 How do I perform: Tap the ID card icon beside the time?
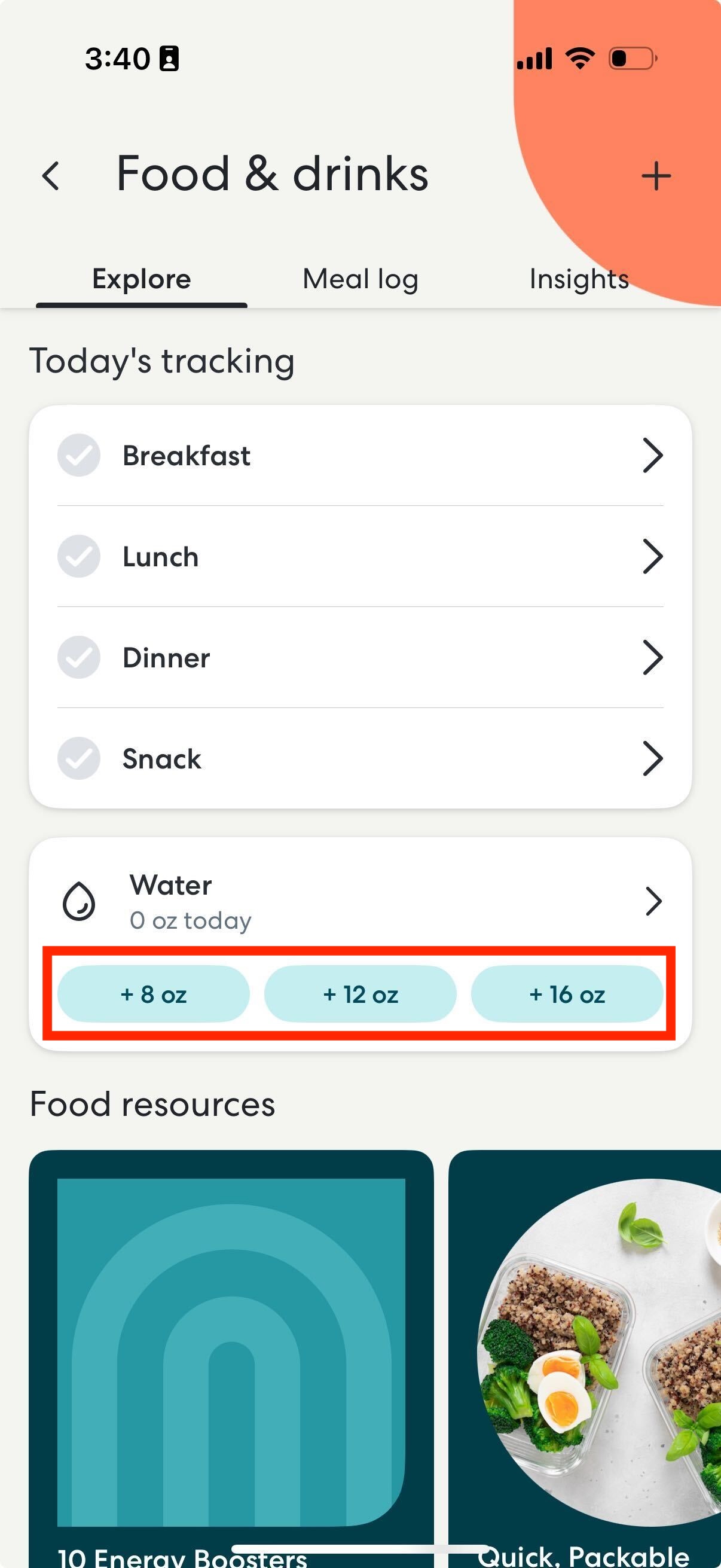point(169,59)
